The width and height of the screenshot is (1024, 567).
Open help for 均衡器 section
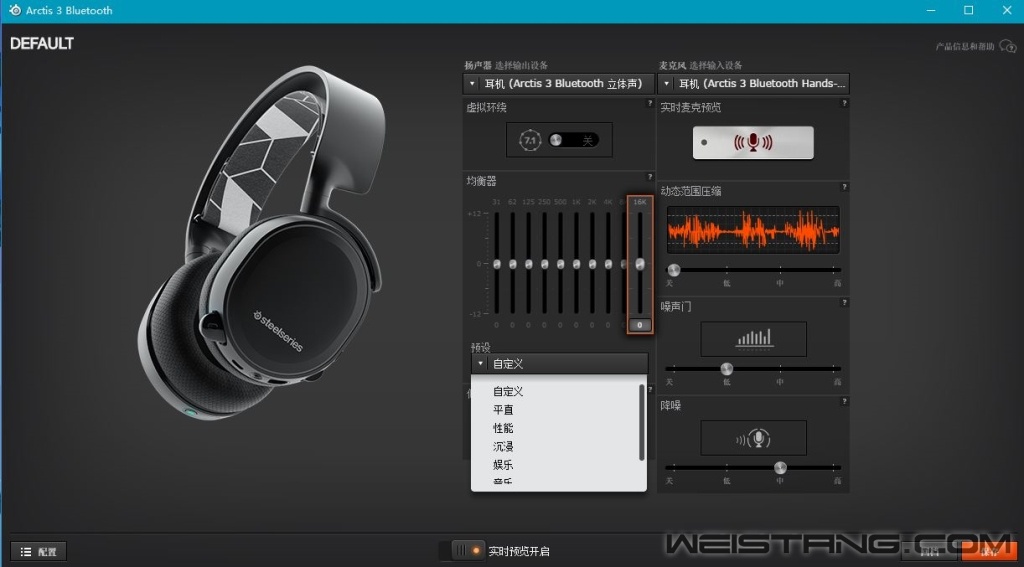(x=649, y=177)
